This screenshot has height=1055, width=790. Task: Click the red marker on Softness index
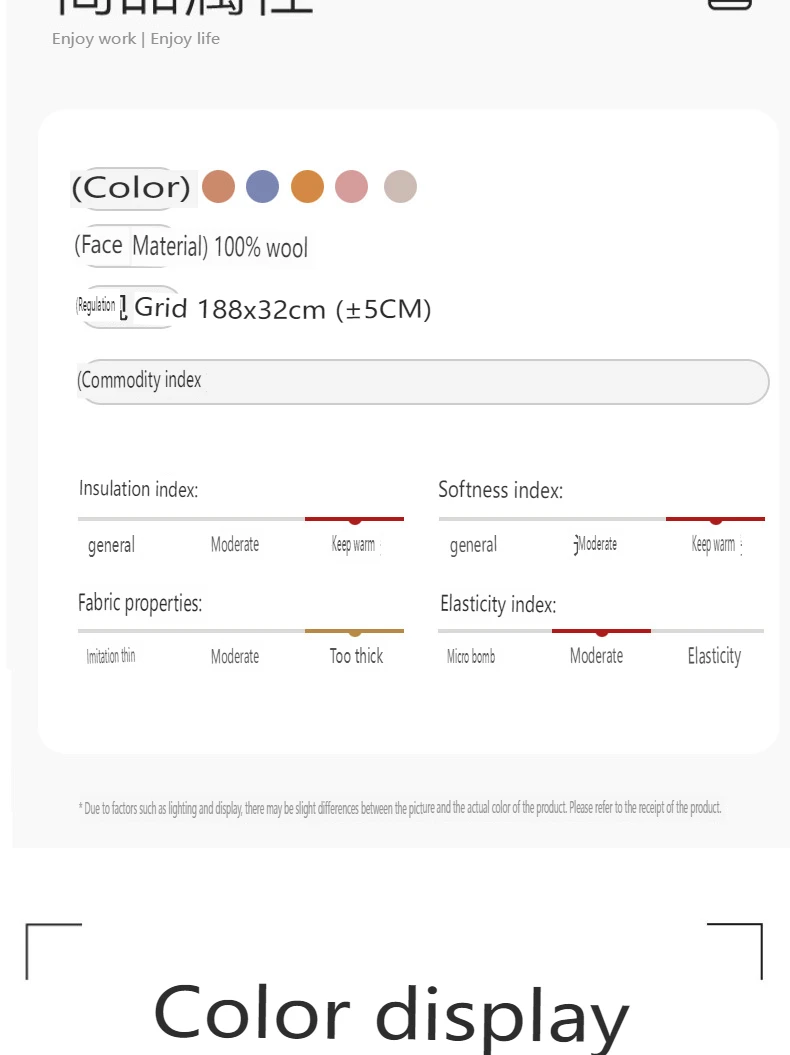(716, 520)
